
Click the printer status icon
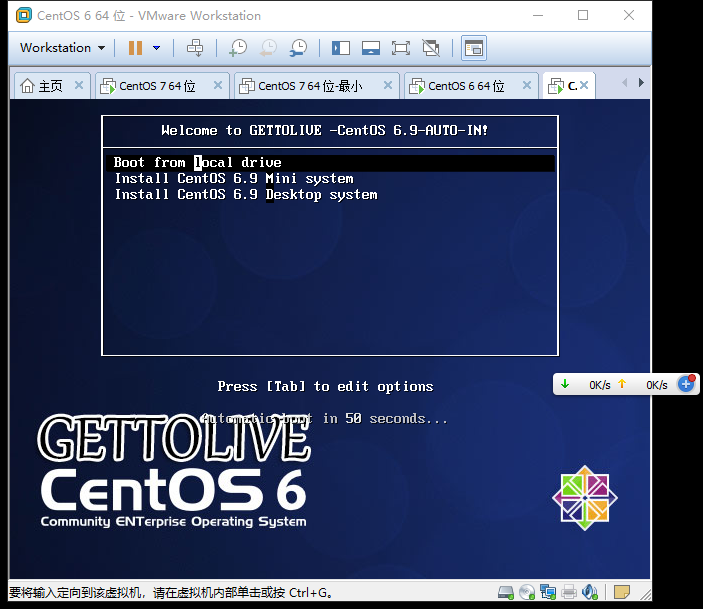coord(569,592)
